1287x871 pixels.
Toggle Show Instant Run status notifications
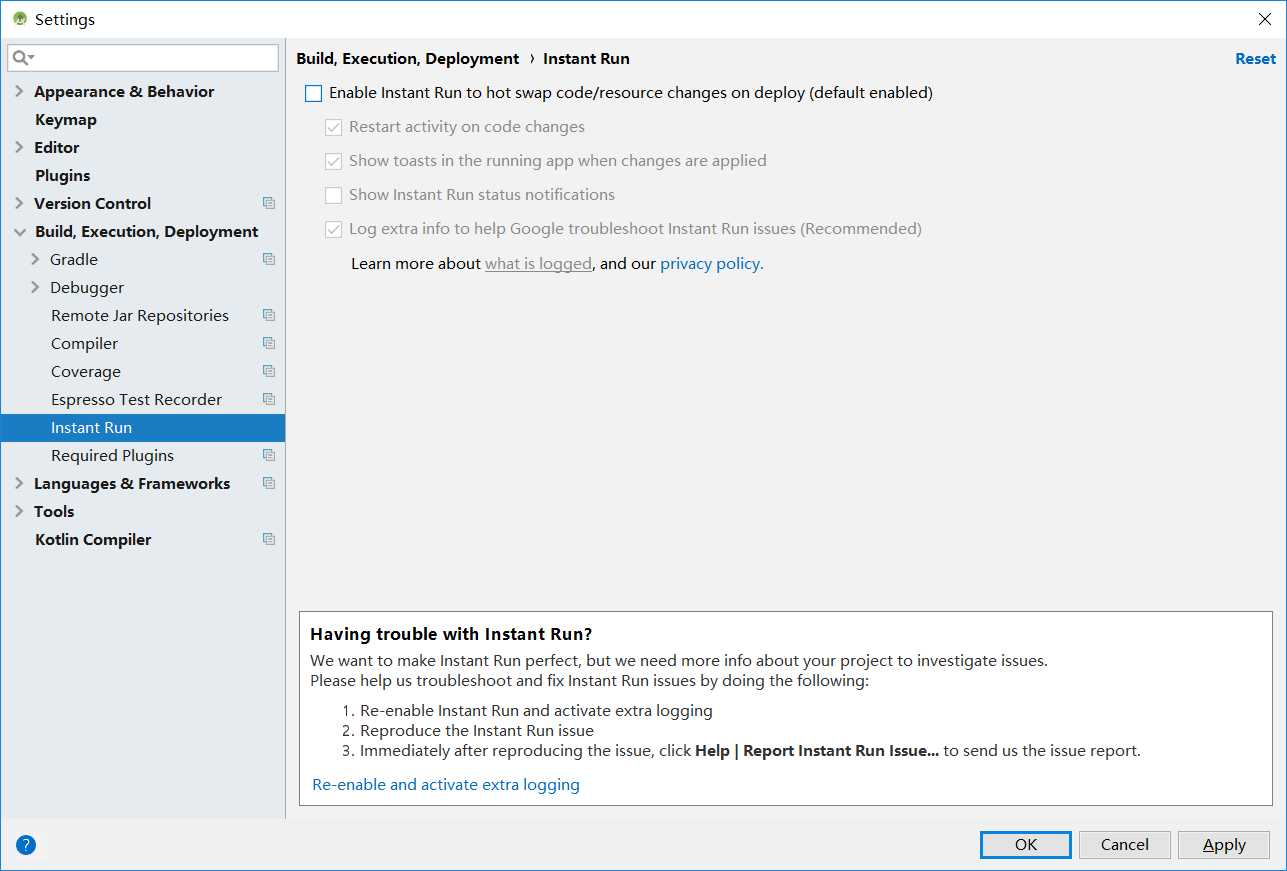[334, 195]
